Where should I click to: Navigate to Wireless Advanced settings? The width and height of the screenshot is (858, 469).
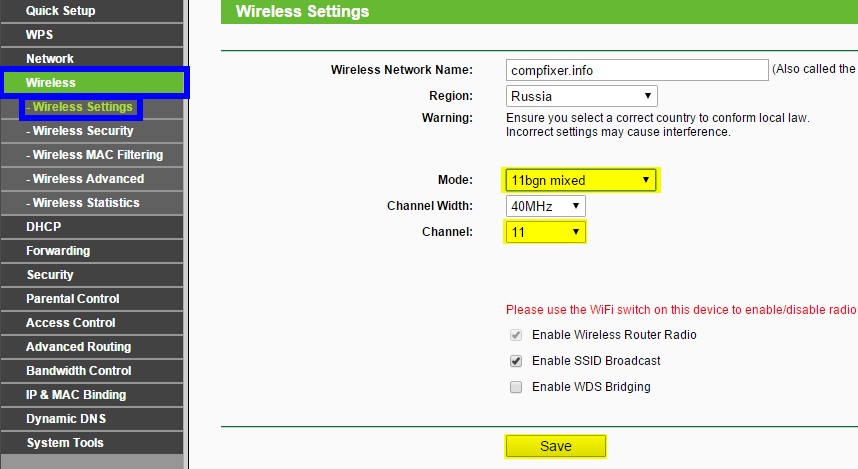pyautogui.click(x=88, y=179)
